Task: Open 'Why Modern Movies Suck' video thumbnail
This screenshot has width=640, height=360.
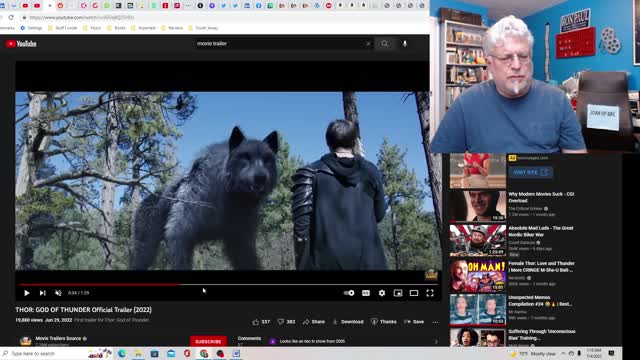Action: click(x=478, y=206)
